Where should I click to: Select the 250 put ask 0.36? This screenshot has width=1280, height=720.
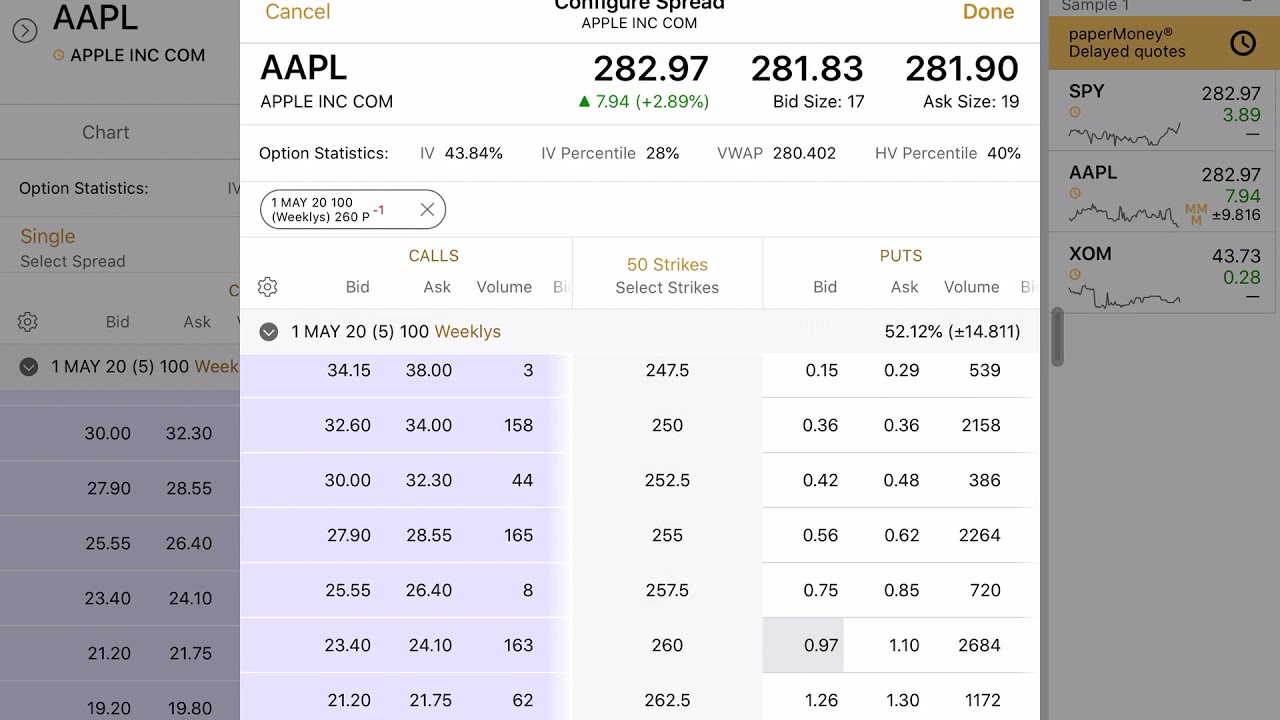901,425
